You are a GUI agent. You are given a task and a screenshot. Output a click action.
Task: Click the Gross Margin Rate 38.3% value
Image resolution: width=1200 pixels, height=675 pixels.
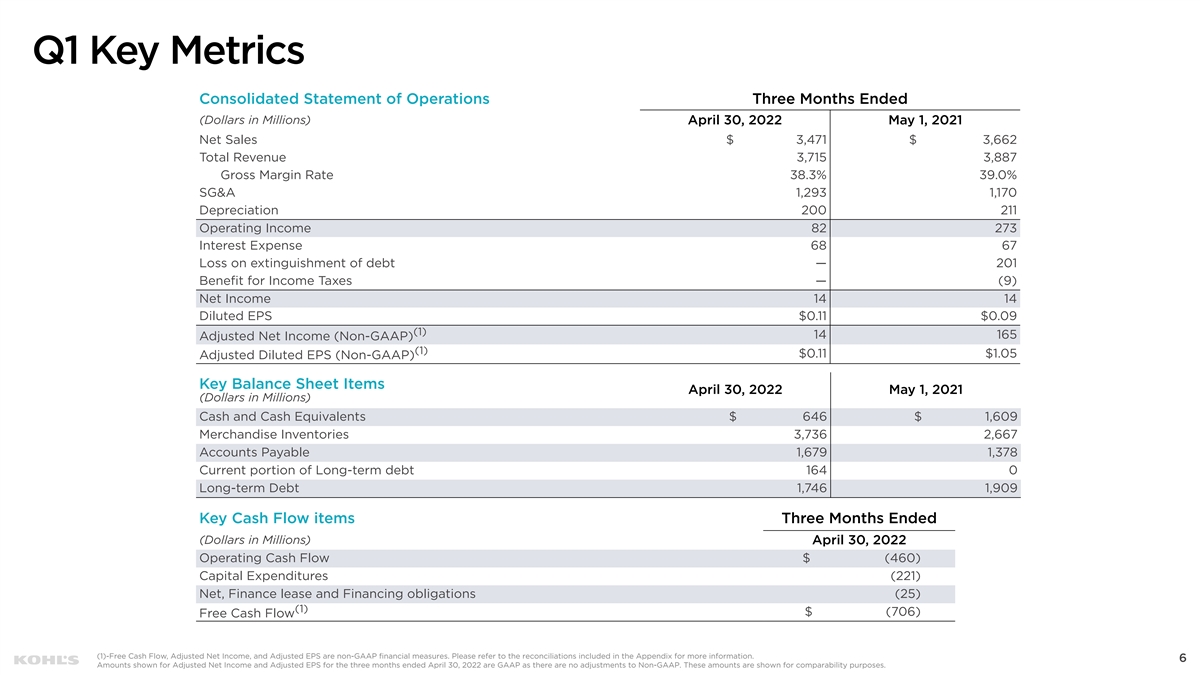coord(807,175)
